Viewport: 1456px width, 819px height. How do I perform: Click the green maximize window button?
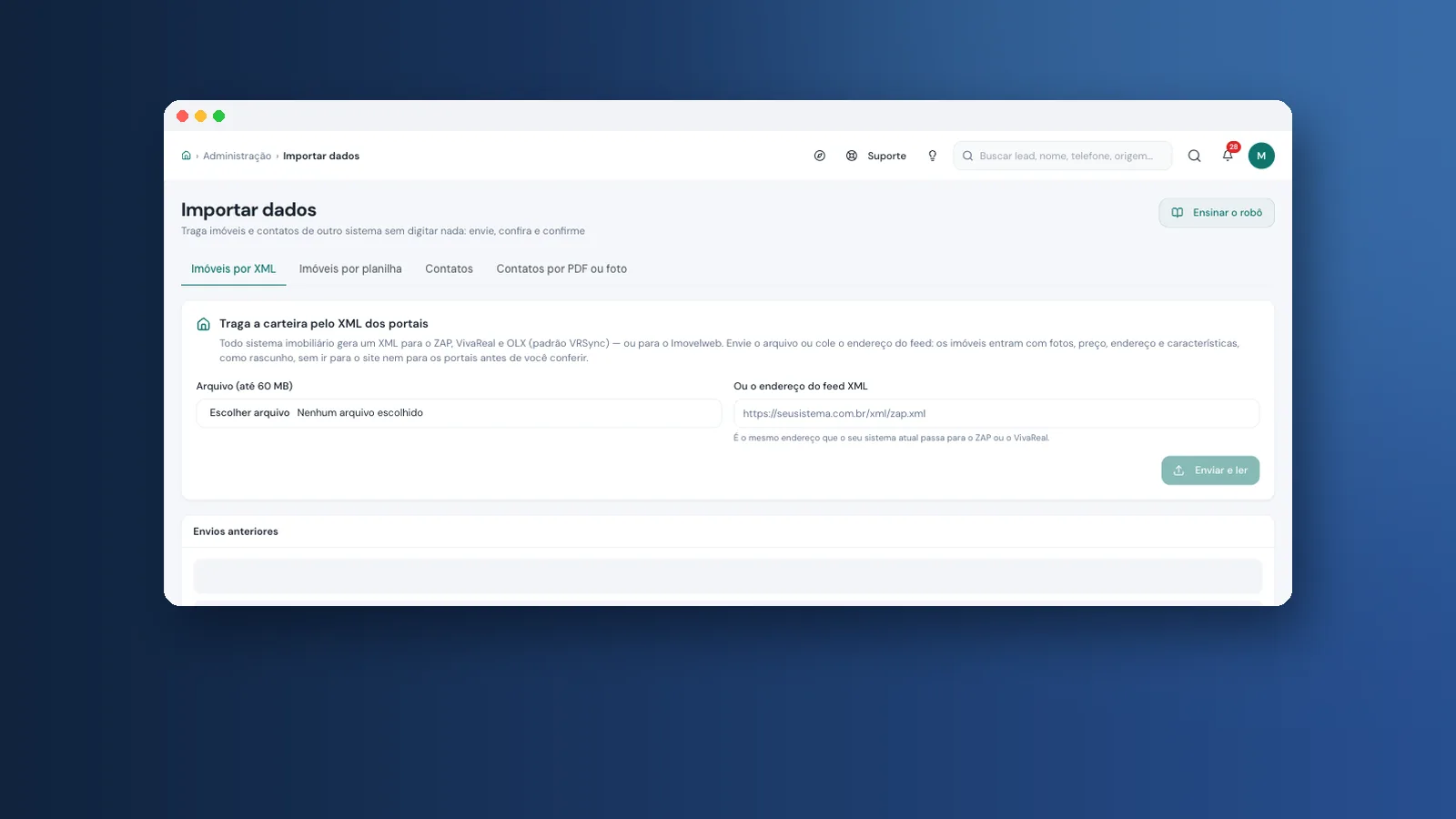coord(218,116)
